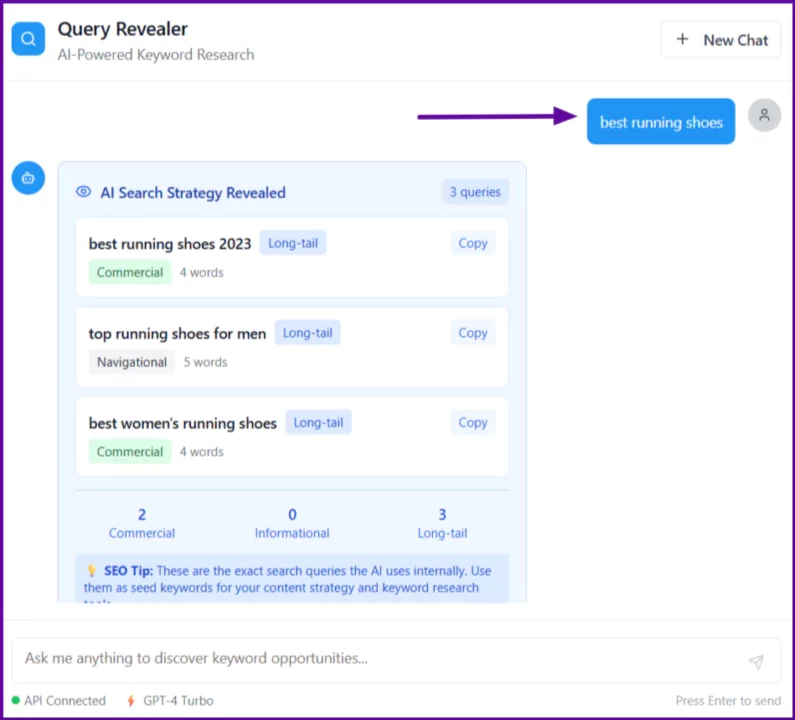Image resolution: width=795 pixels, height=720 pixels.
Task: Click the Informational count statistic
Action: tap(292, 524)
